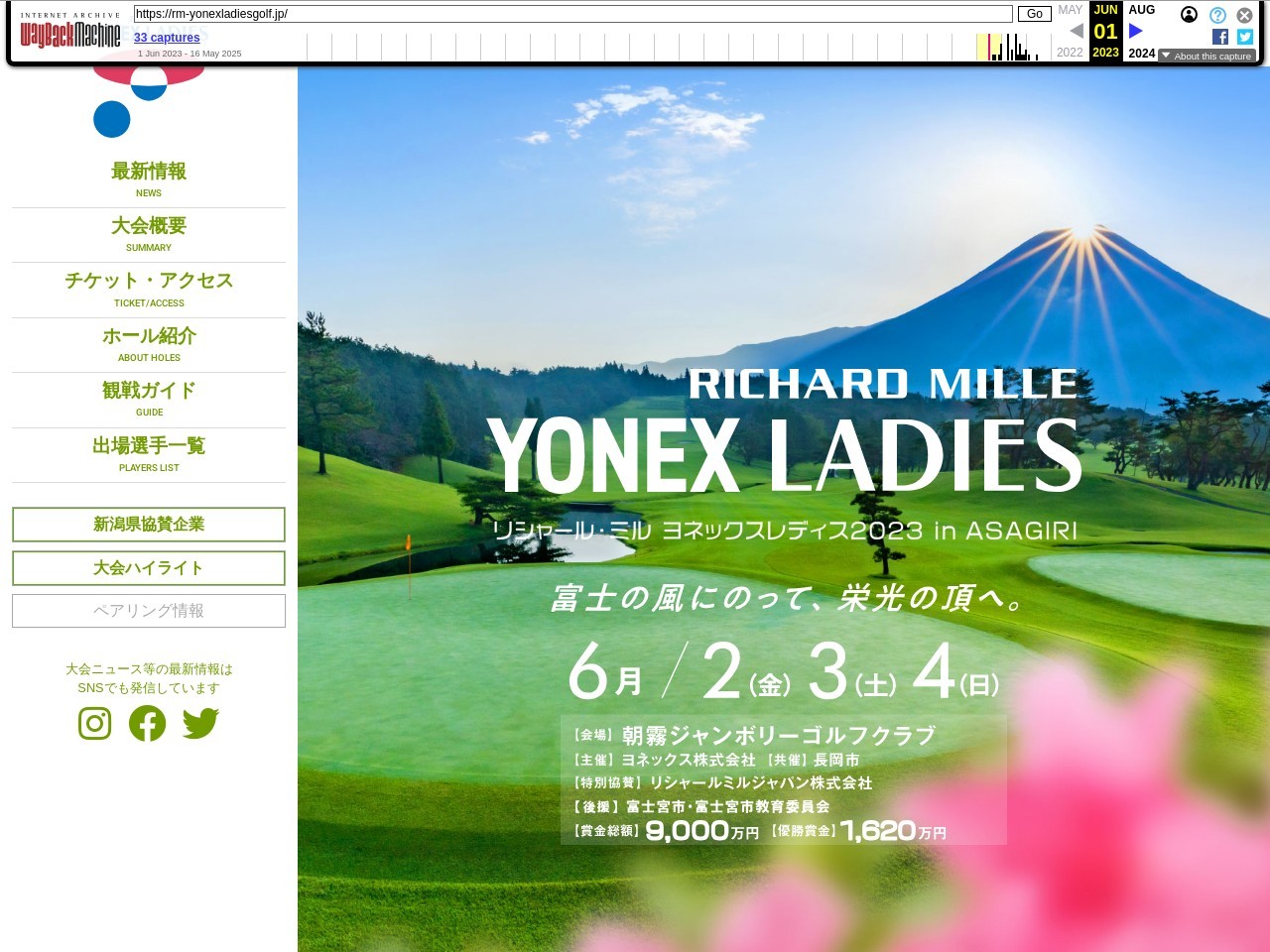1270x952 pixels.
Task: Click the tournament logo at top left
Action: 149,101
